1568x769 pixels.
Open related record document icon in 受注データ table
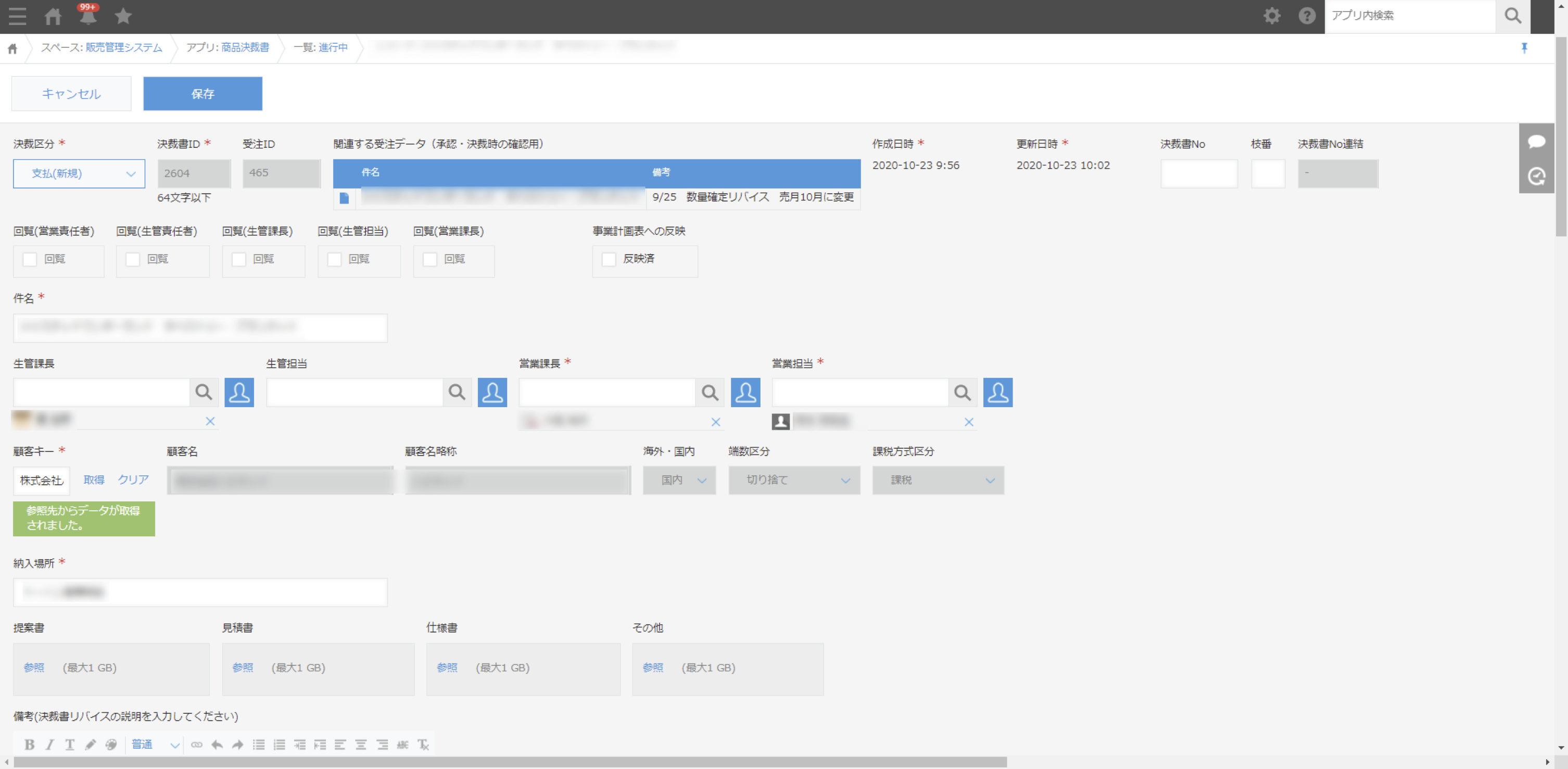click(344, 198)
